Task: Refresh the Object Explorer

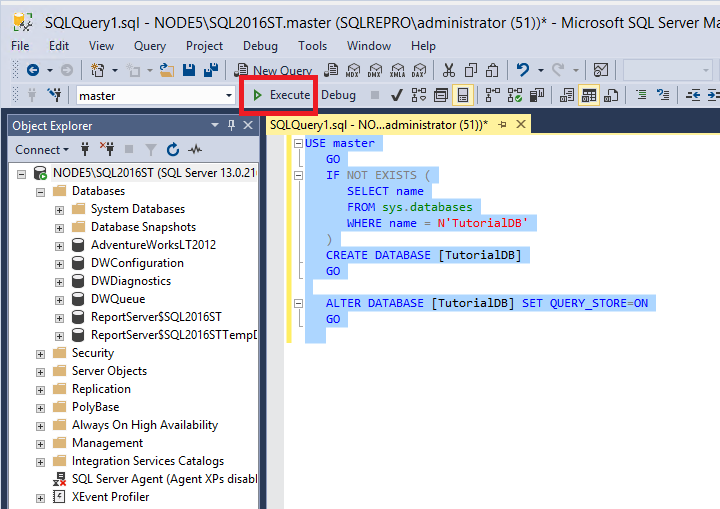Action: point(173,150)
